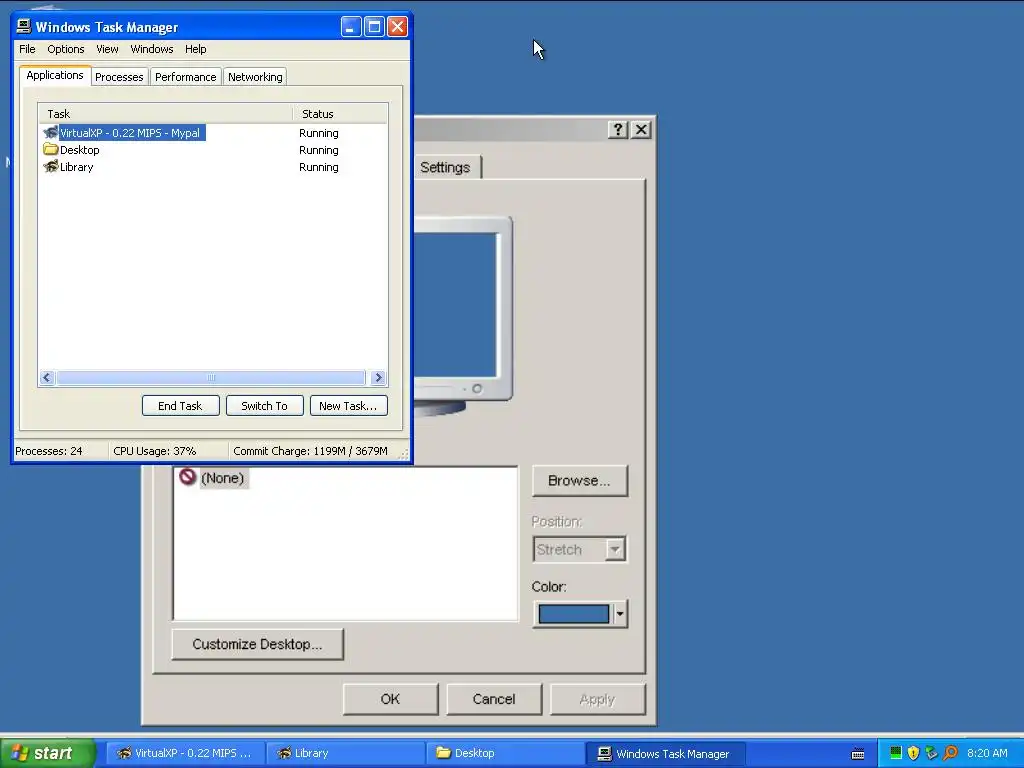Viewport: 1024px width, 768px height.
Task: Maximize the Windows Task Manager window
Action: [374, 27]
